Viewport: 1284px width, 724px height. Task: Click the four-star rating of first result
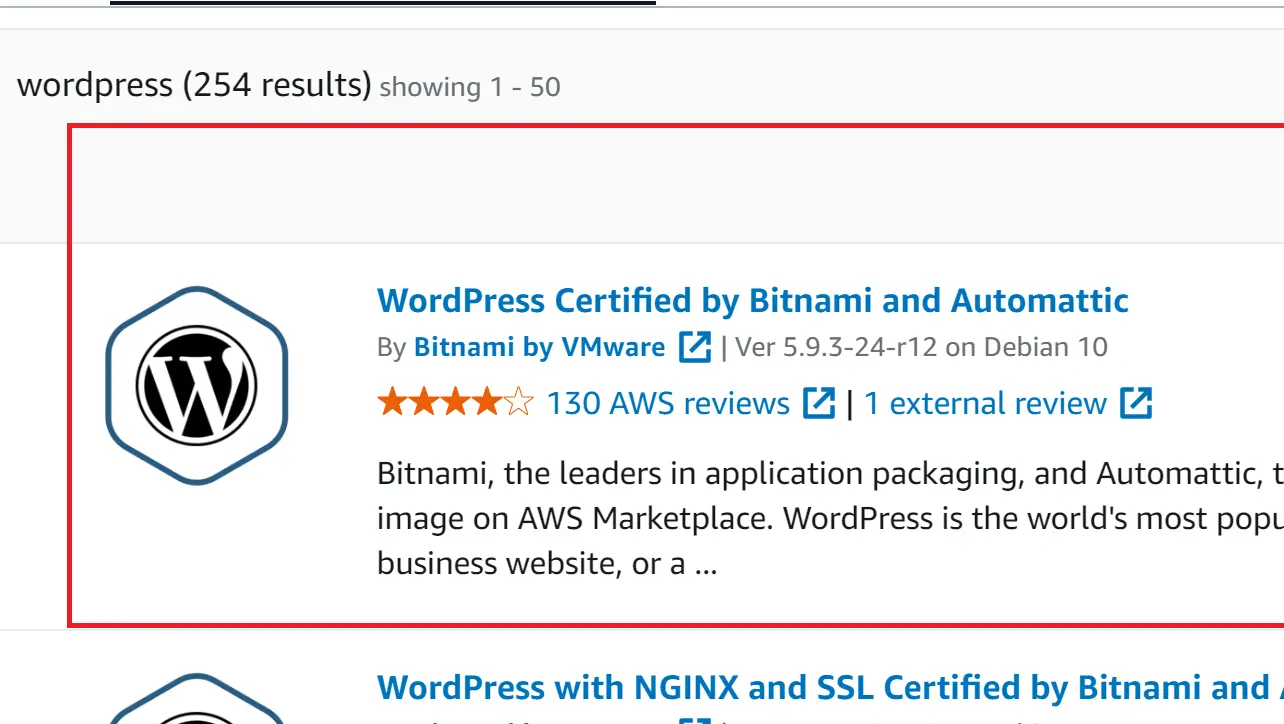pos(456,404)
